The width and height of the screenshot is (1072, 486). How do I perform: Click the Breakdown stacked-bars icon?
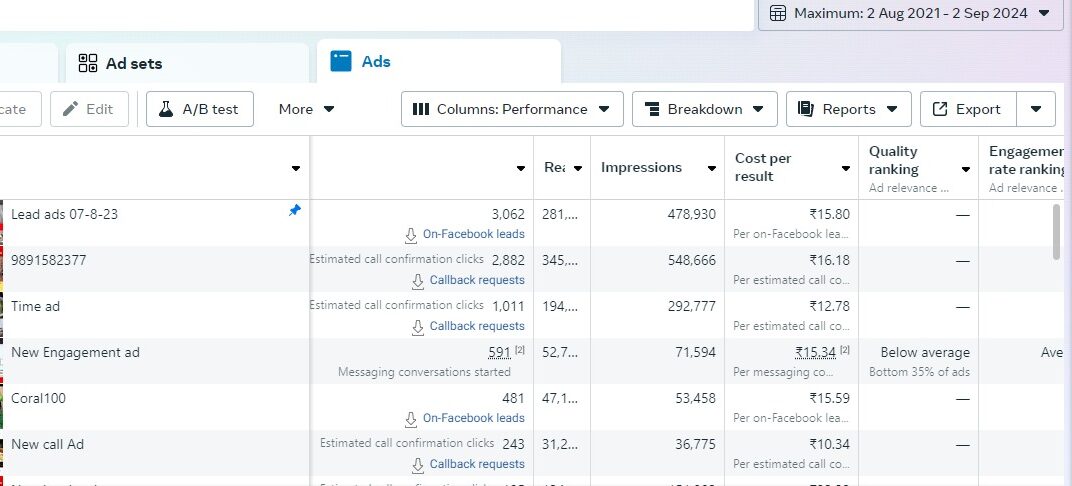(652, 109)
